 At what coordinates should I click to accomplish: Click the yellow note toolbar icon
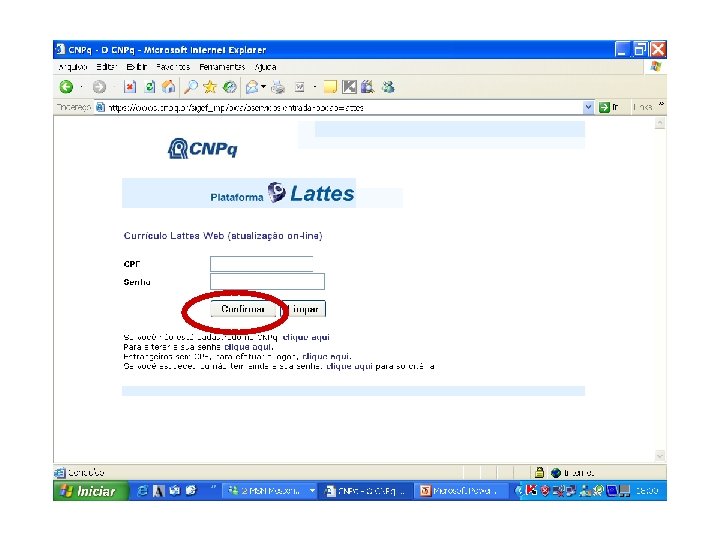pyautogui.click(x=330, y=87)
